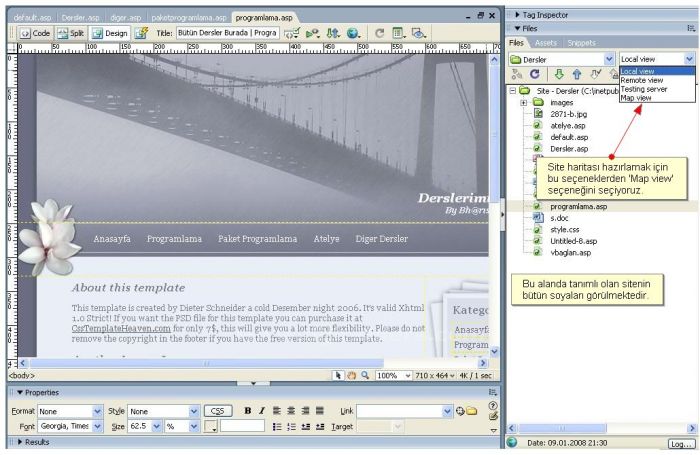Select s.doc in the file tree
This screenshot has width=700, height=455.
[x=559, y=218]
